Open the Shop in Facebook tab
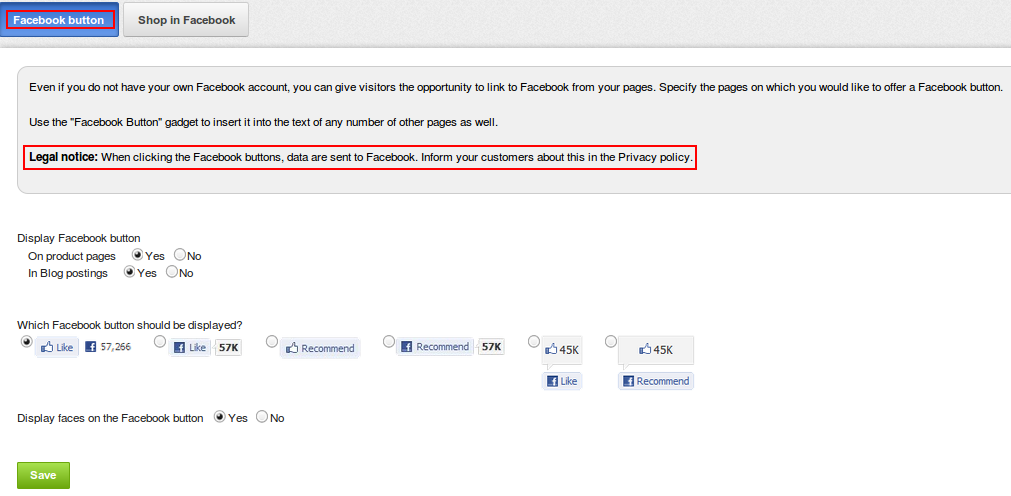The height and width of the screenshot is (496, 1011). pyautogui.click(x=186, y=19)
